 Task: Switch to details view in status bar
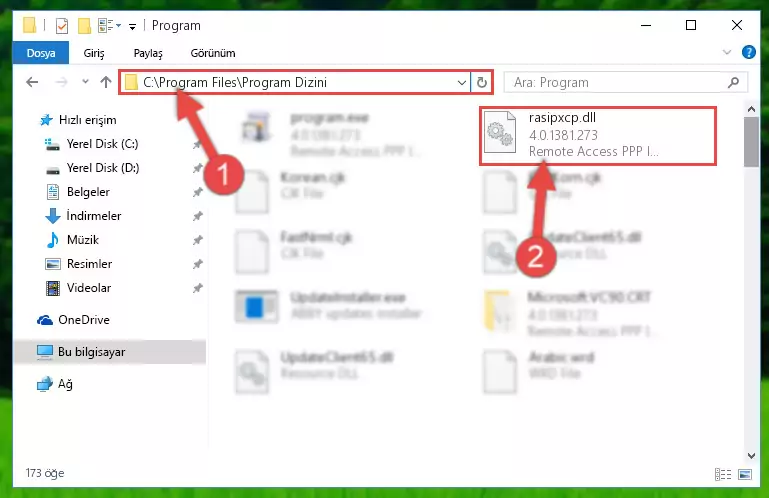tap(723, 474)
